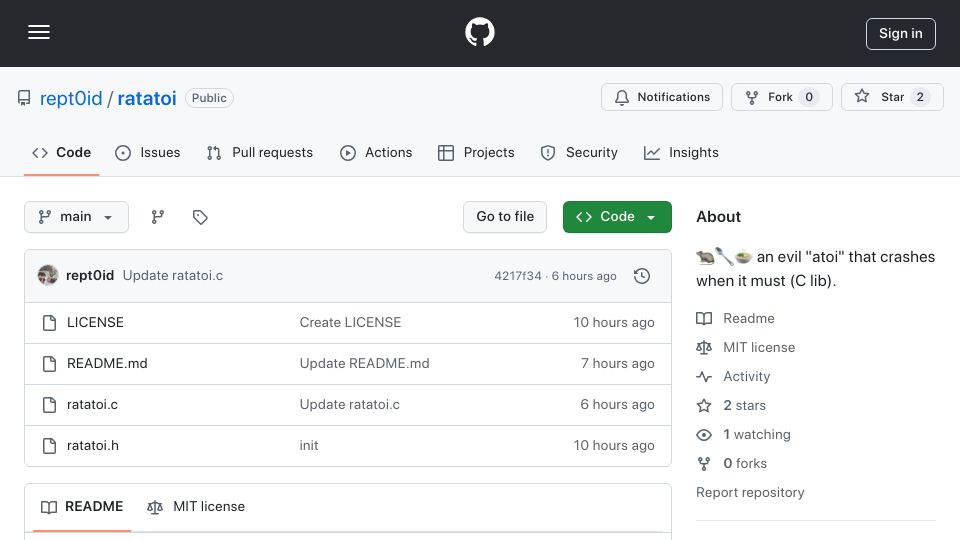Click the pulse icon beside Activity

click(x=704, y=377)
